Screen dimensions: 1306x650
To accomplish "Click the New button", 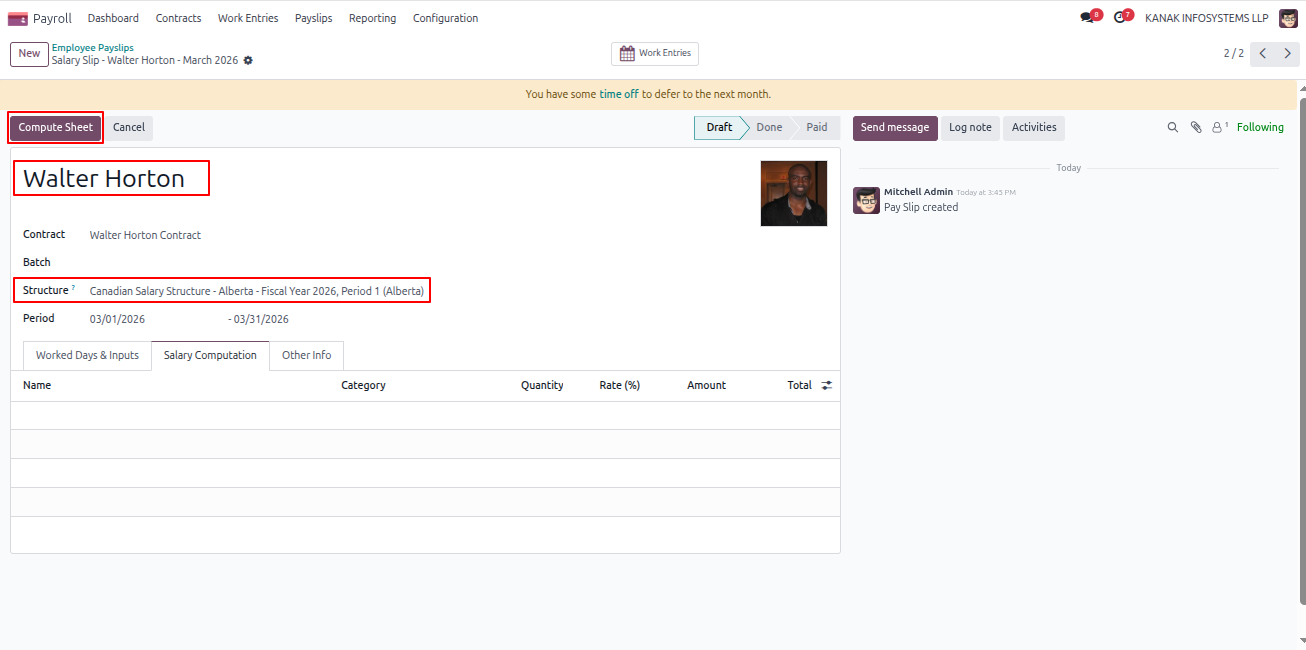I will (29, 54).
